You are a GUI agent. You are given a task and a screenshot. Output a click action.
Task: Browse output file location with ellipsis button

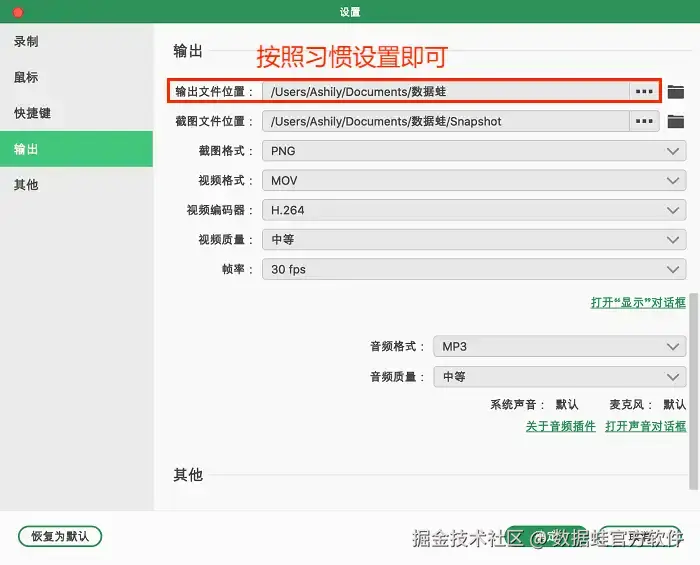tap(644, 91)
